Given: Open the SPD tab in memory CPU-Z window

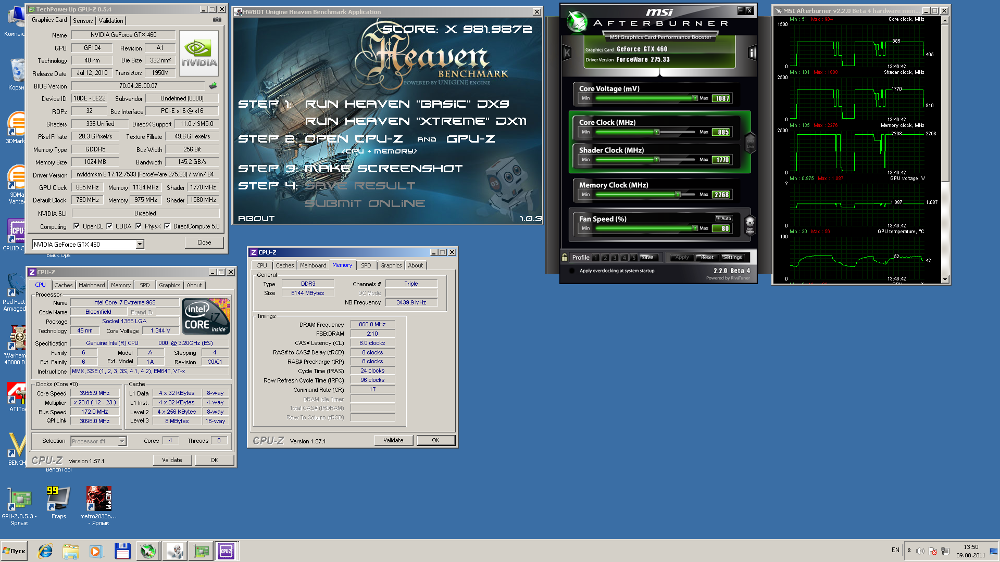Looking at the screenshot, I should [365, 265].
